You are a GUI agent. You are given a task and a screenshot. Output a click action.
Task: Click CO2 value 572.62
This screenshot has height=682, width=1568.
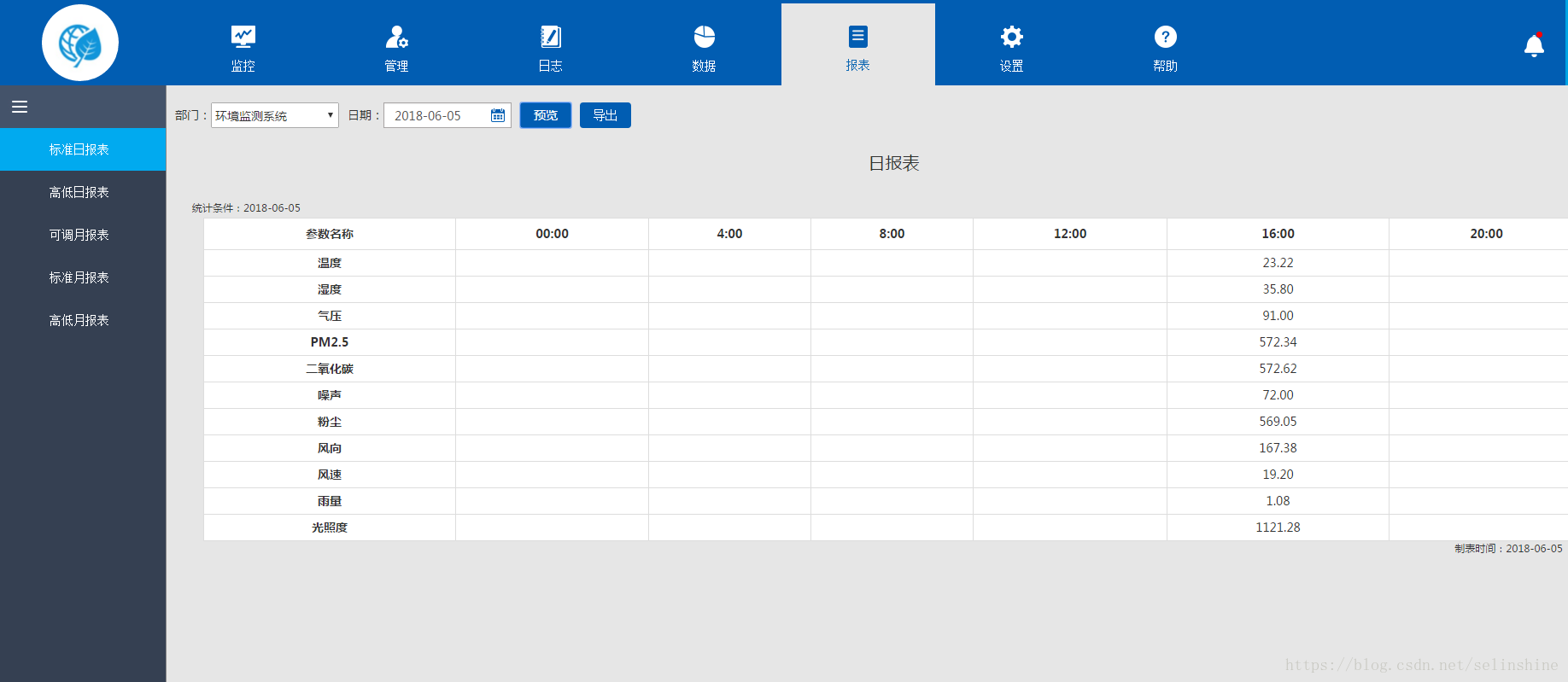pos(1278,369)
